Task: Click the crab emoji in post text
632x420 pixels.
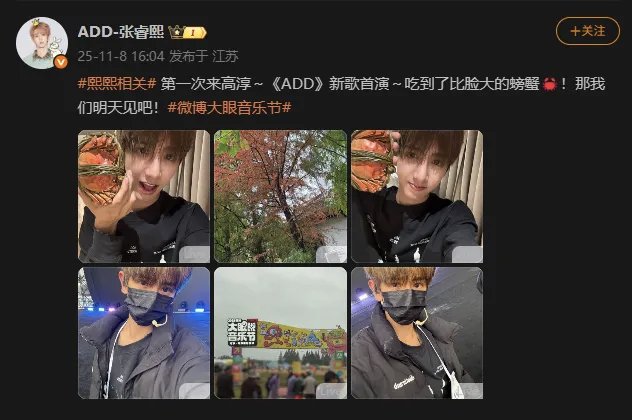Action: coord(550,84)
